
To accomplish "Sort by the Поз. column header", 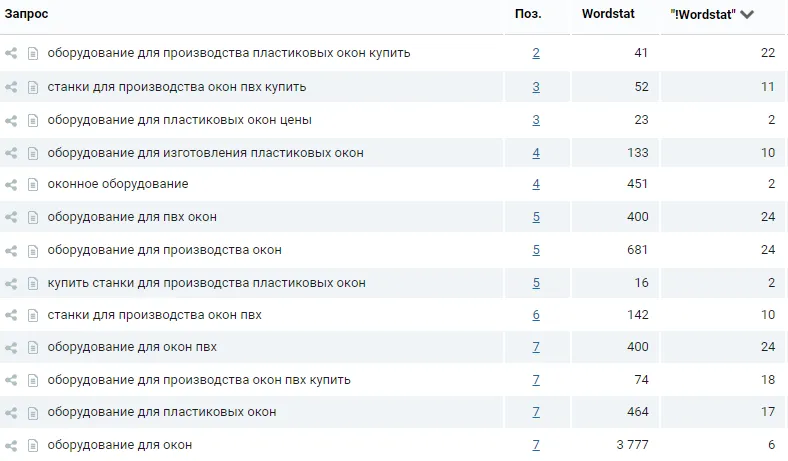I will click(528, 14).
